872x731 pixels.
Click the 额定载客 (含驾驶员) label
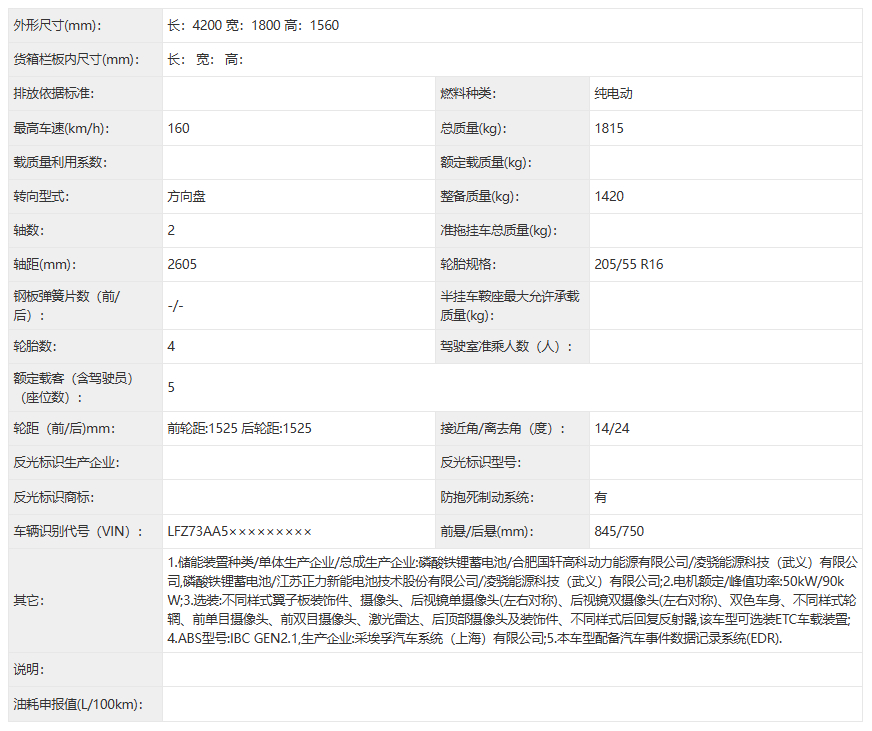pyautogui.click(x=73, y=388)
